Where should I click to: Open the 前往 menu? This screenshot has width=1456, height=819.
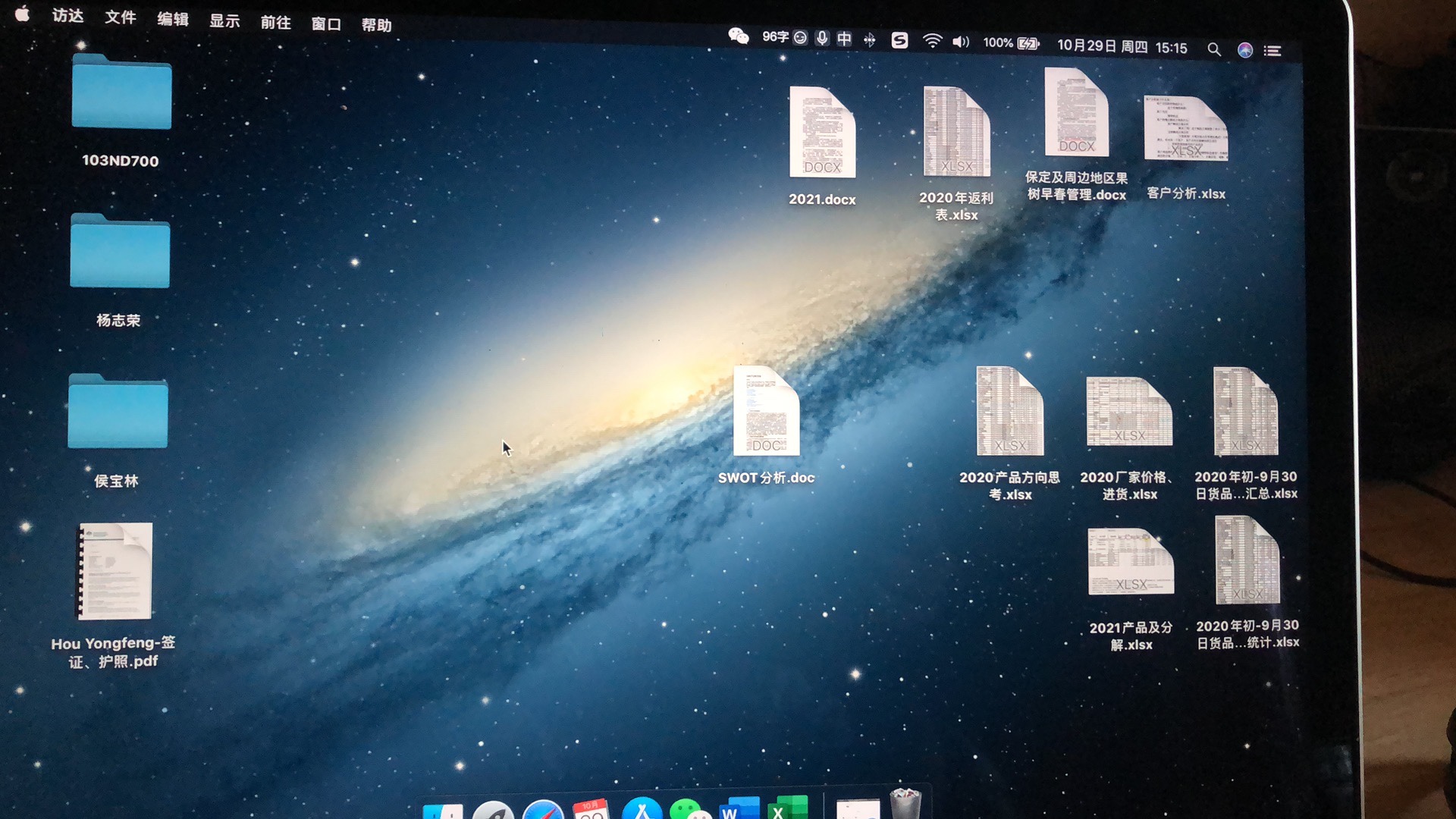point(275,22)
